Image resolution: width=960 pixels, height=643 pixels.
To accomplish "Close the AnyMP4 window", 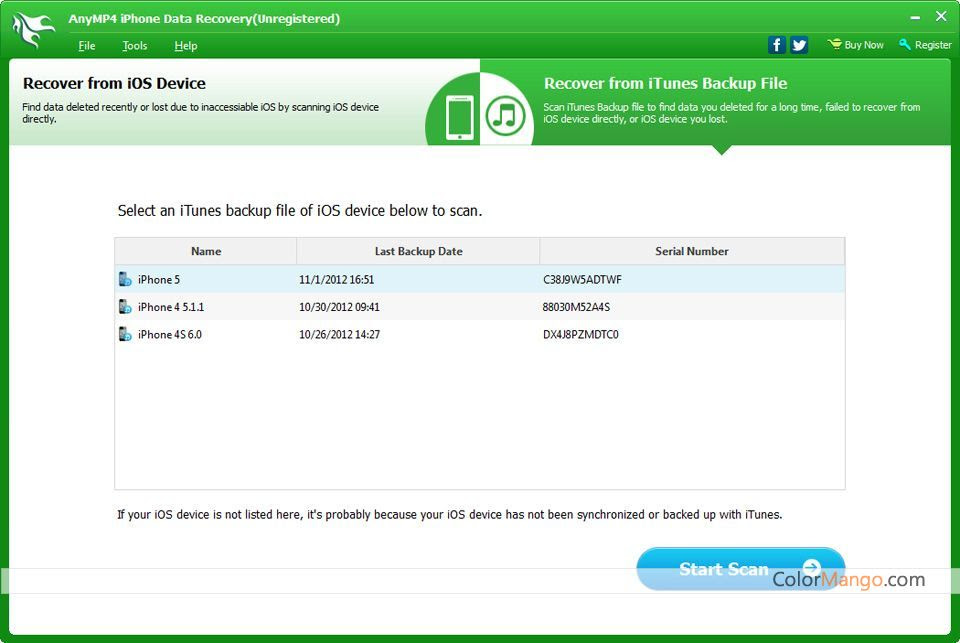I will tap(941, 17).
